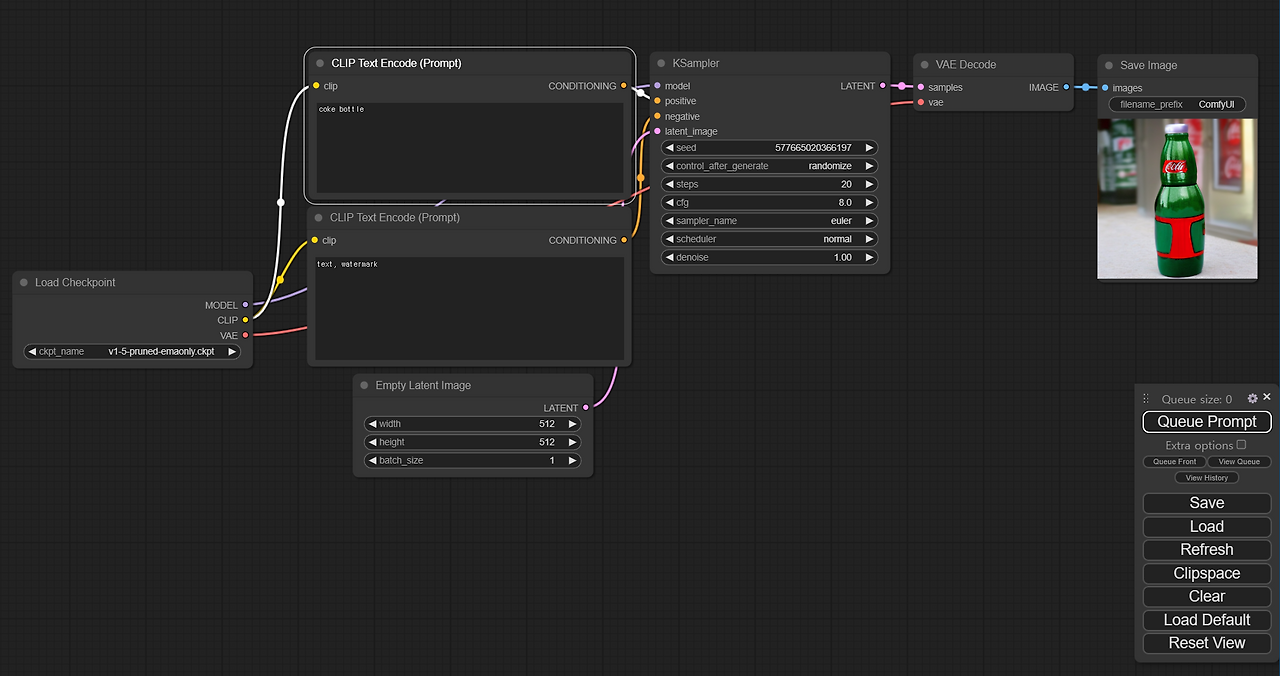Collapse the Save Image node title dot
Image resolution: width=1280 pixels, height=676 pixels.
pos(1107,65)
